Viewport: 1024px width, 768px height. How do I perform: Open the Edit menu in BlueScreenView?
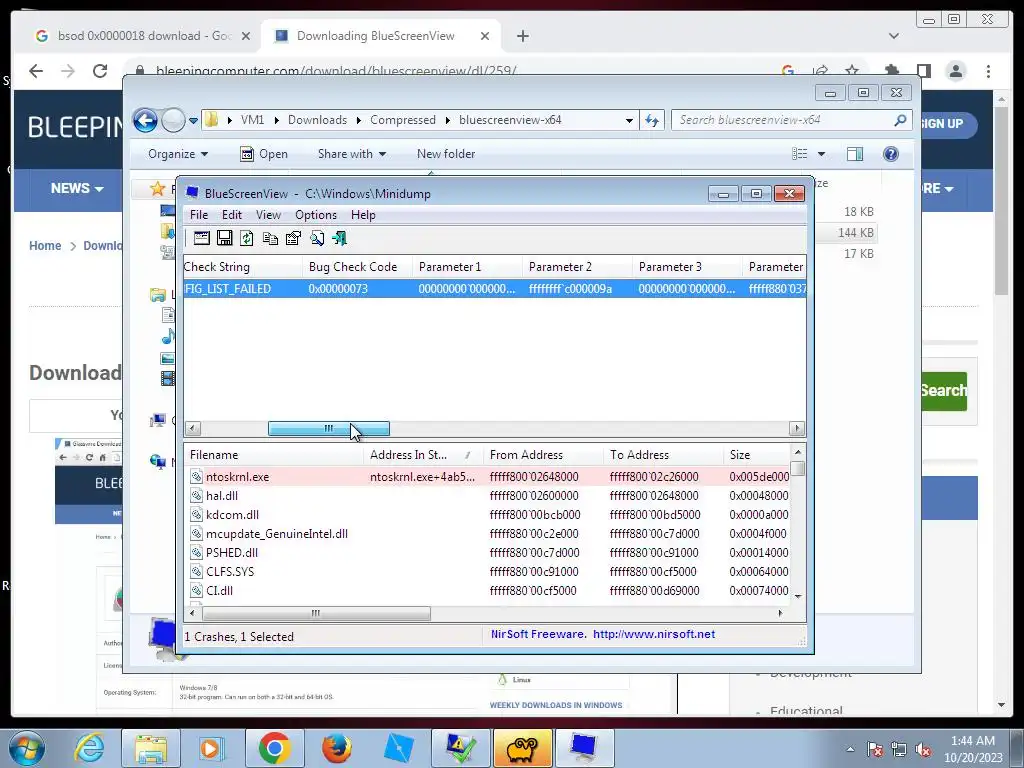point(232,215)
